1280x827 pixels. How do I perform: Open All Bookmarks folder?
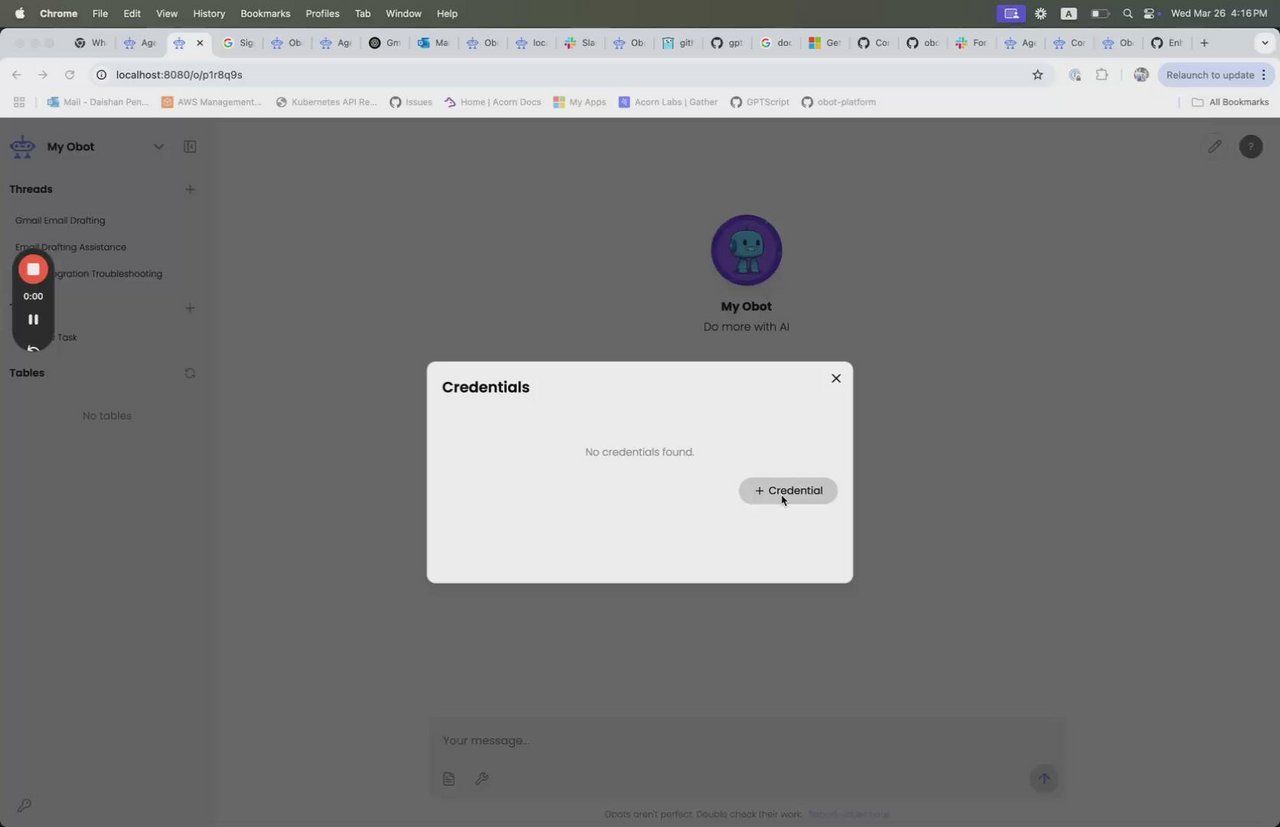pos(1230,102)
